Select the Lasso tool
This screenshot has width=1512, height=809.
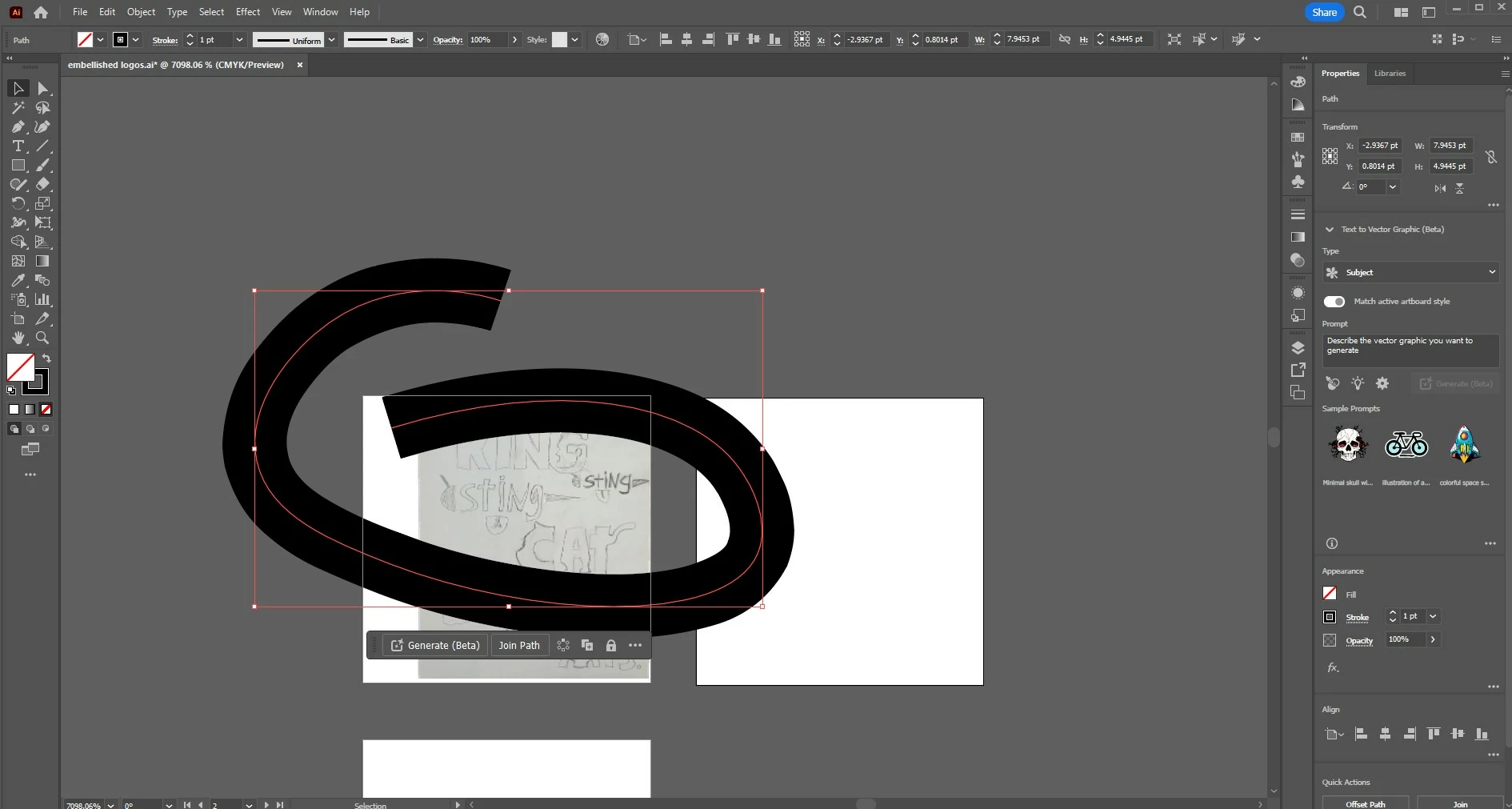[43, 107]
